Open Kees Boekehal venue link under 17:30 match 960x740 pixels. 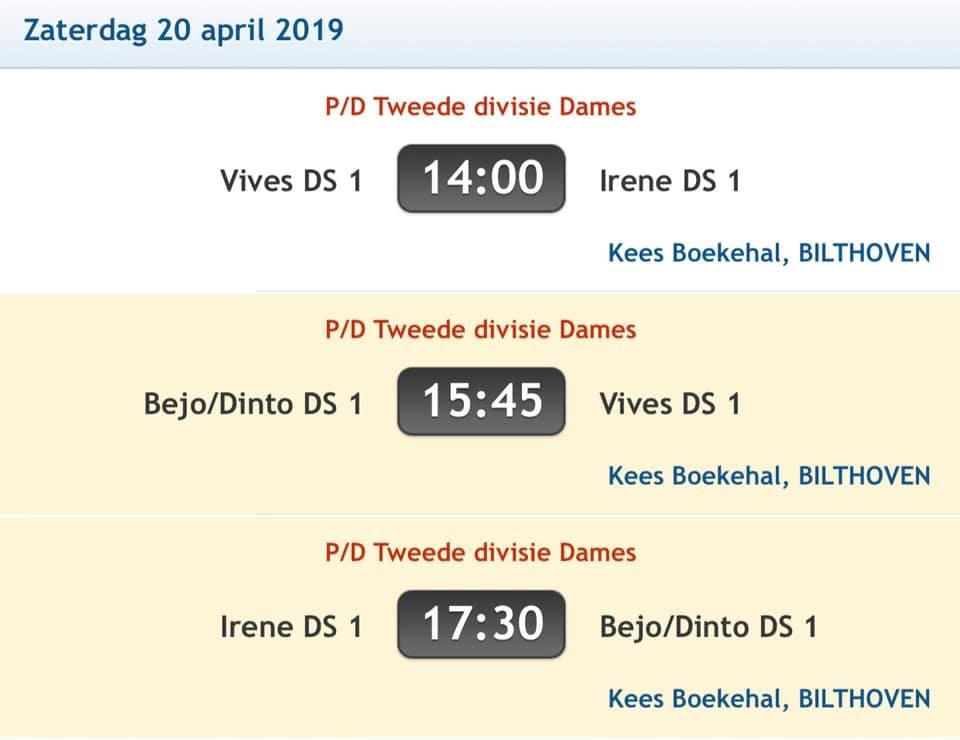768,699
